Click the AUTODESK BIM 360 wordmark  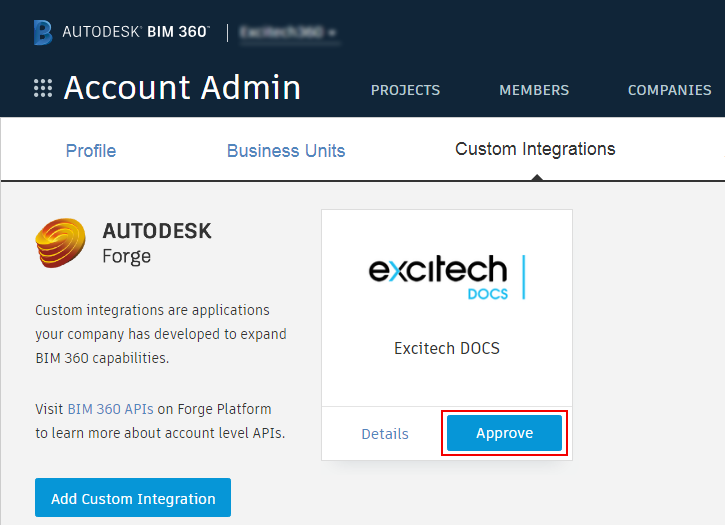click(x=135, y=32)
